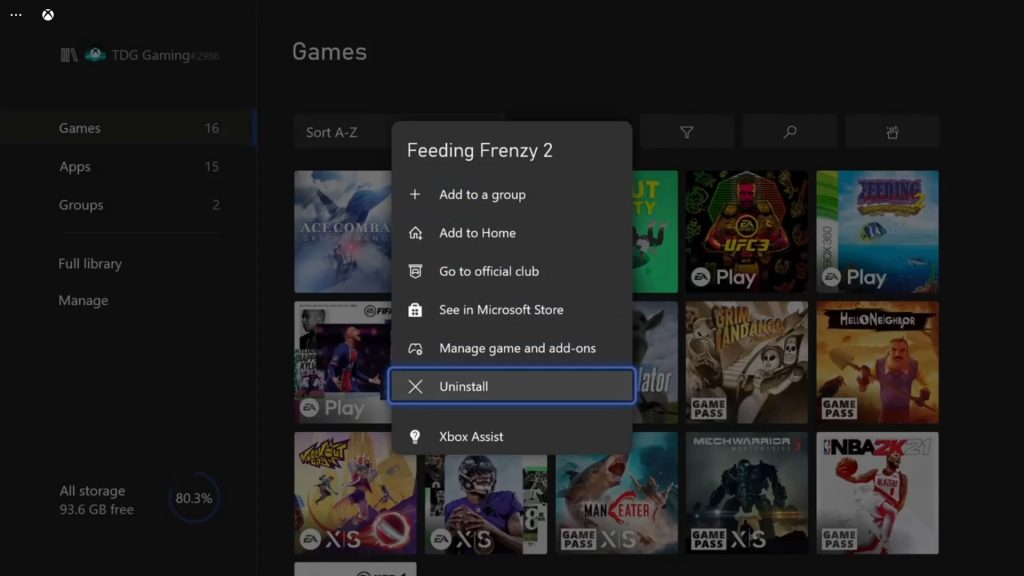
Task: Open the Manage section
Action: [84, 300]
